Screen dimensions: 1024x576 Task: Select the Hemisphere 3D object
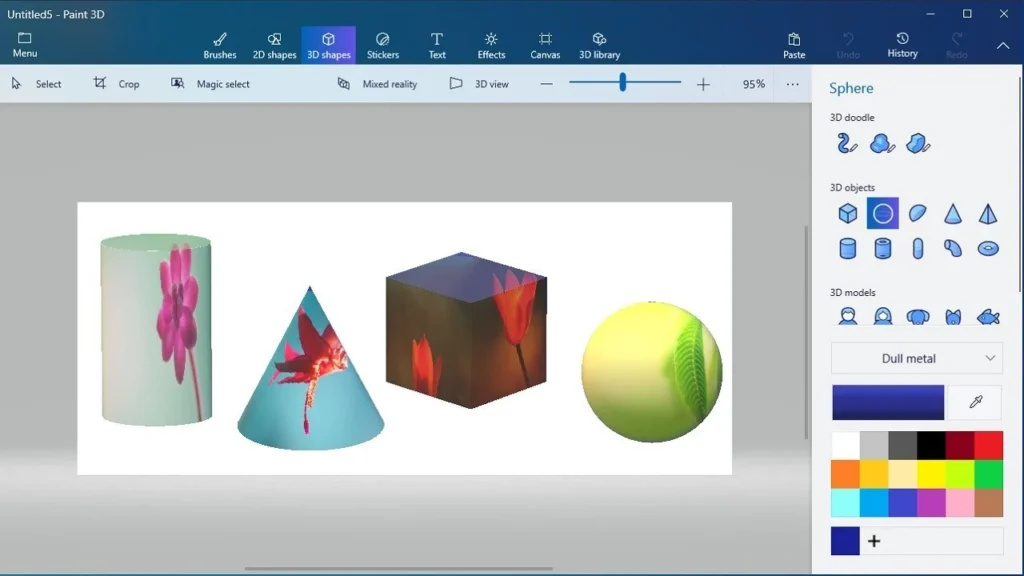click(918, 214)
